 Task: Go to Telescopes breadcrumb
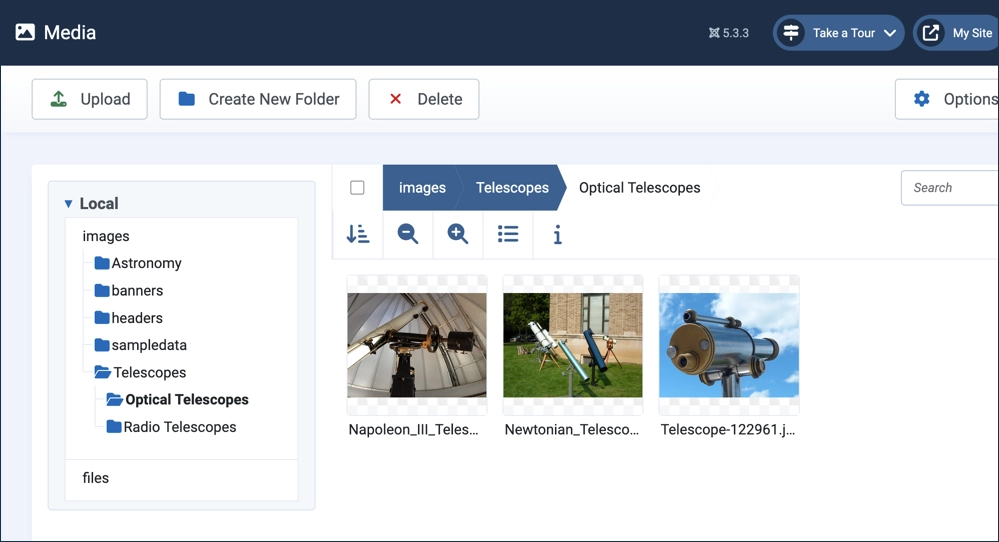click(x=512, y=188)
